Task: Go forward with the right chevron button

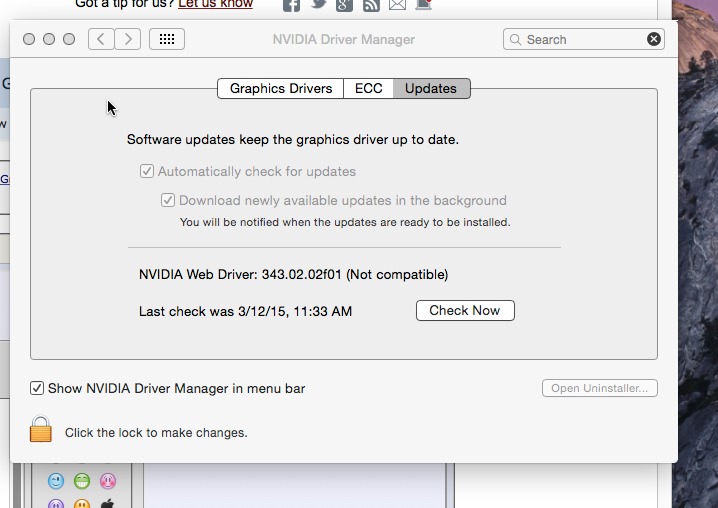Action: coord(128,39)
